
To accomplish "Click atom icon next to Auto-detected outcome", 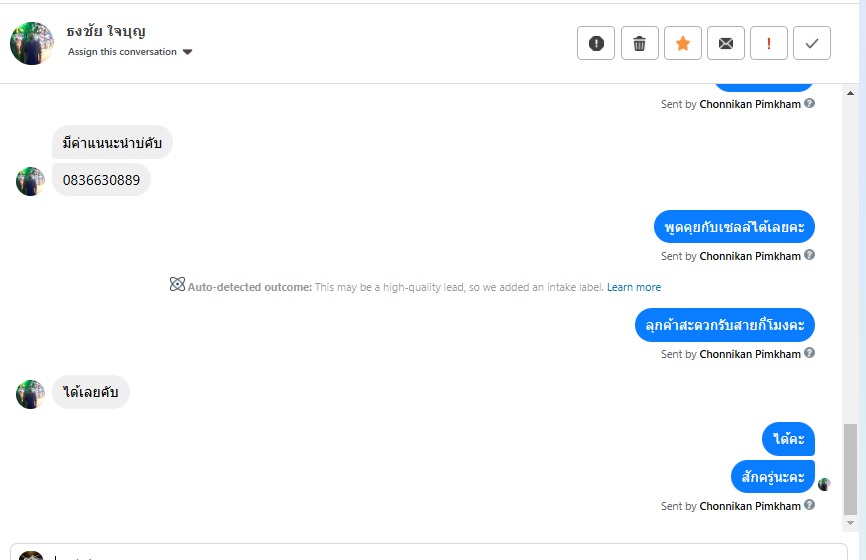I will tap(177, 286).
